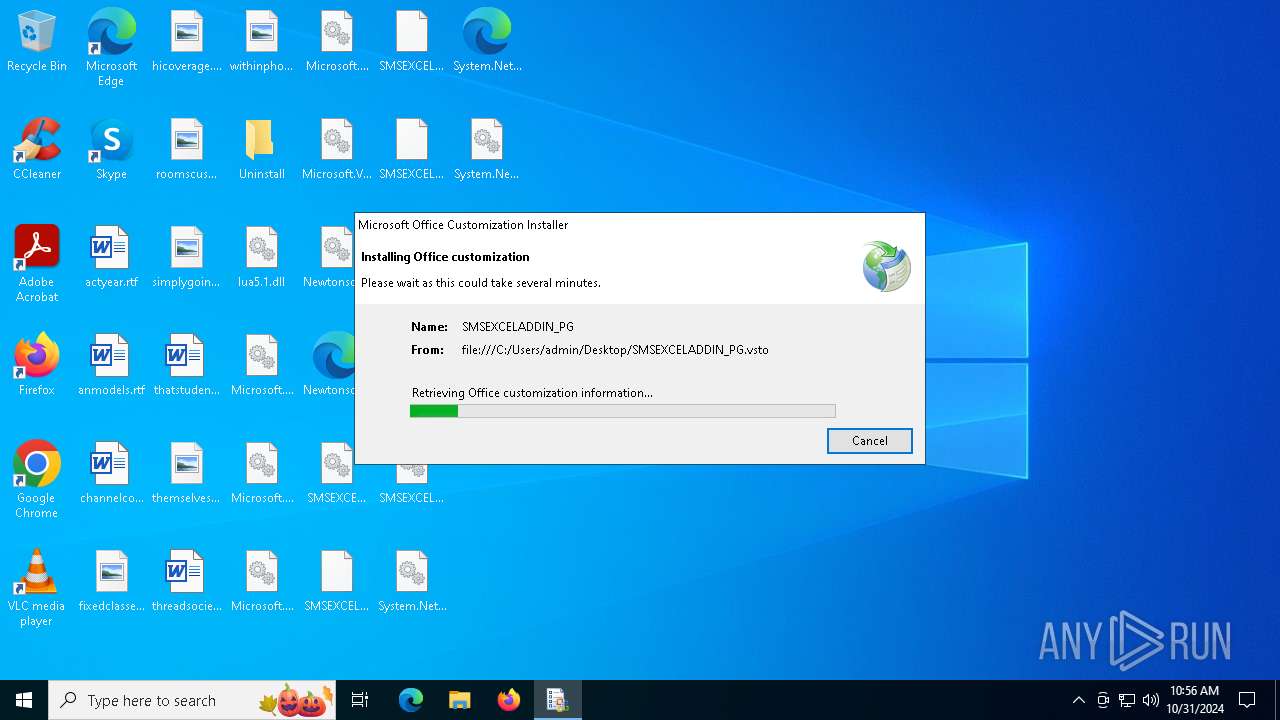Select the Newtonso file with the Edge icon
The height and width of the screenshot is (720, 1280).
click(333, 366)
